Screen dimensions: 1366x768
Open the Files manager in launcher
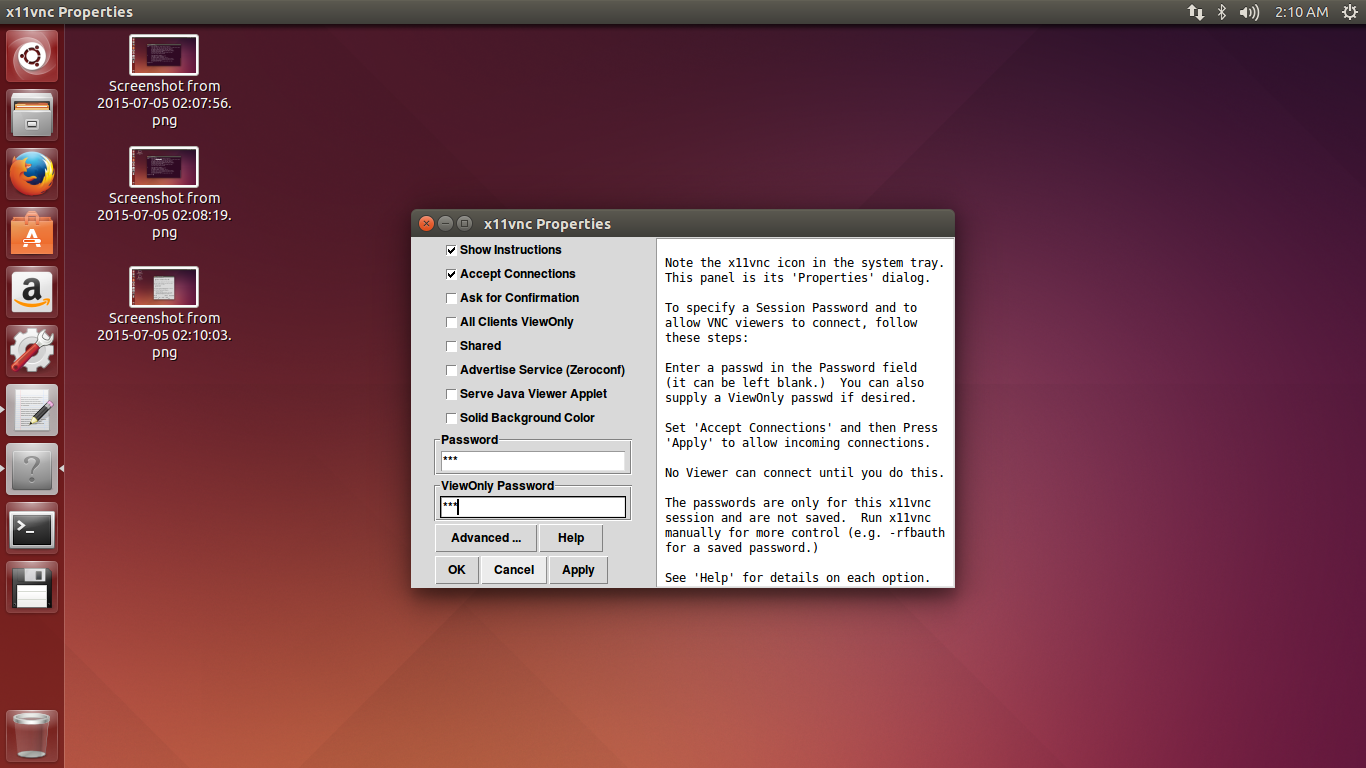(x=33, y=115)
